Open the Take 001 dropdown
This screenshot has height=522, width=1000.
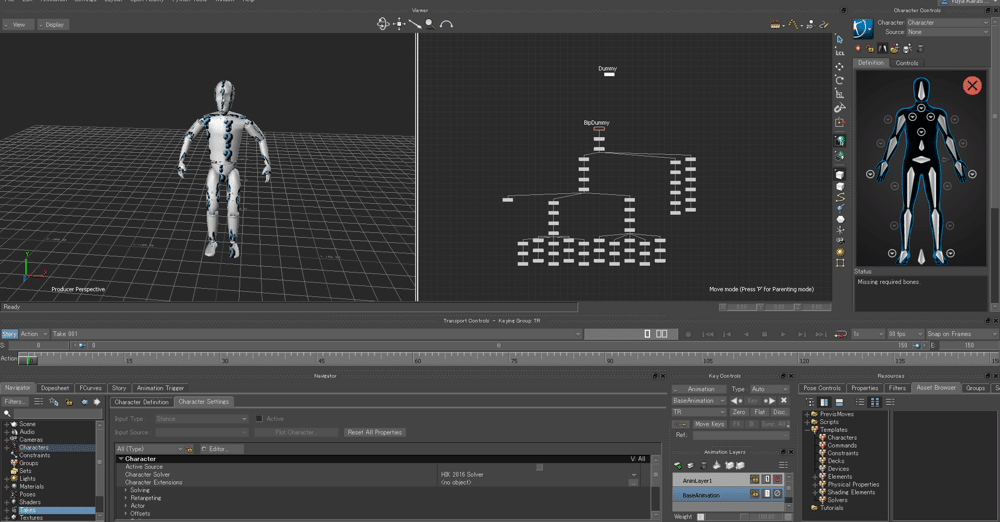pyautogui.click(x=316, y=334)
